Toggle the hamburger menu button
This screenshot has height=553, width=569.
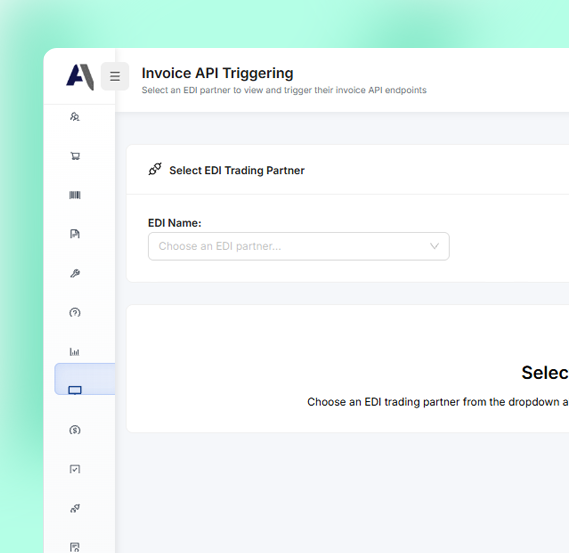[x=115, y=76]
